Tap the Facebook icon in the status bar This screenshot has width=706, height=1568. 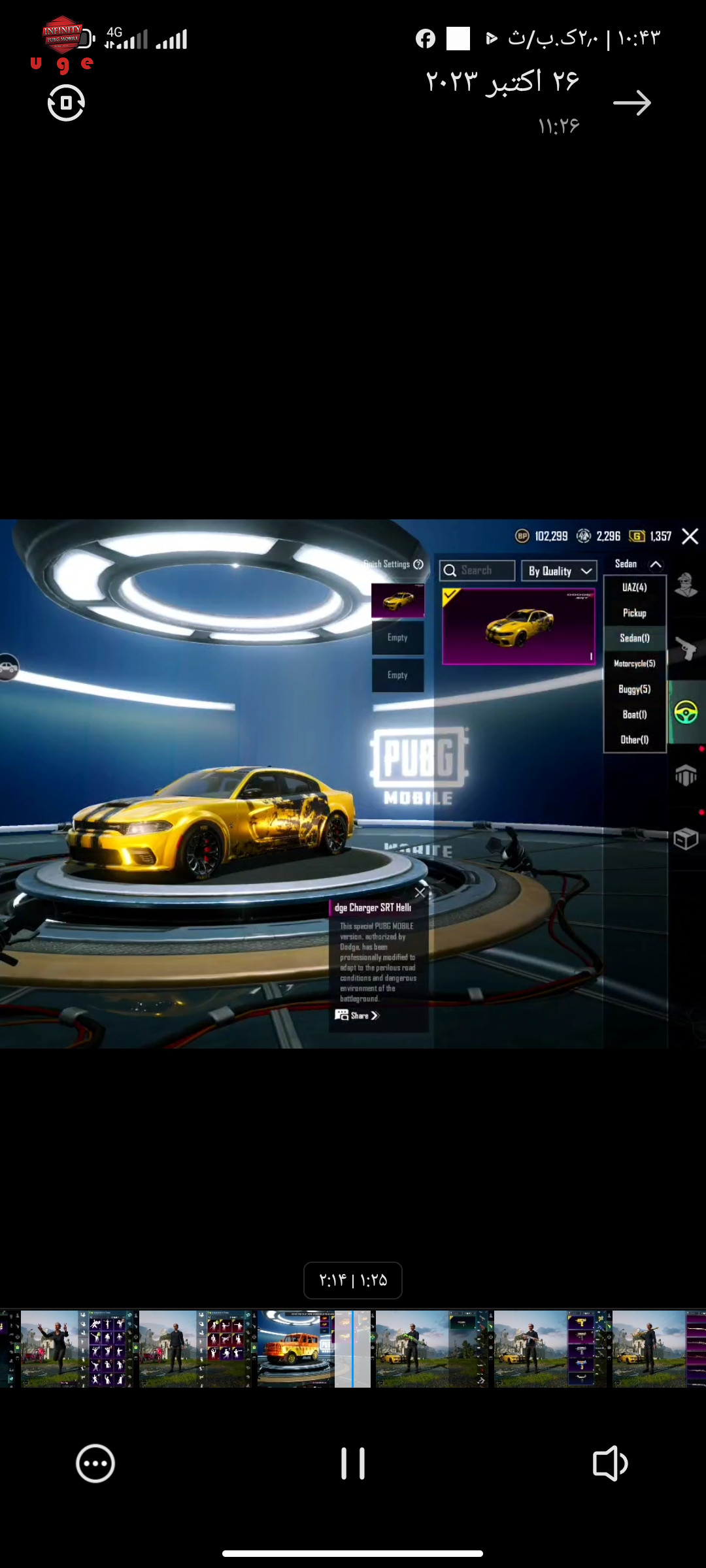(426, 39)
